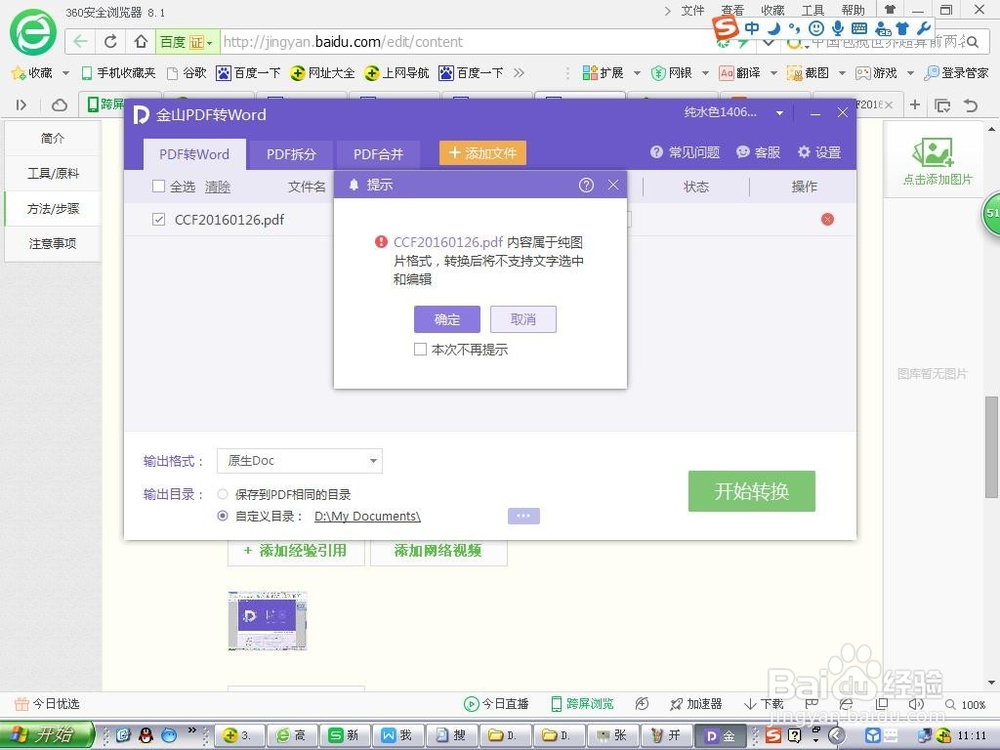Select 保存到PDF相同的目录 radio option
The width and height of the screenshot is (1000, 750).
coord(223,494)
